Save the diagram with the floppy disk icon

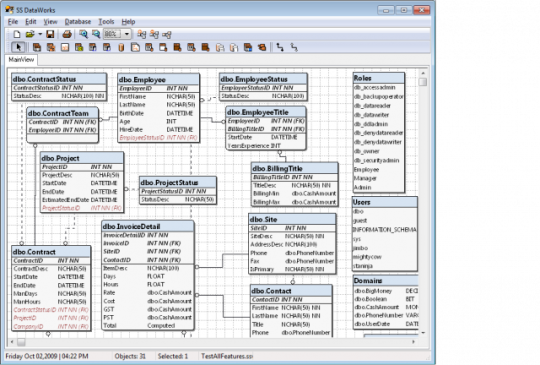(x=50, y=34)
